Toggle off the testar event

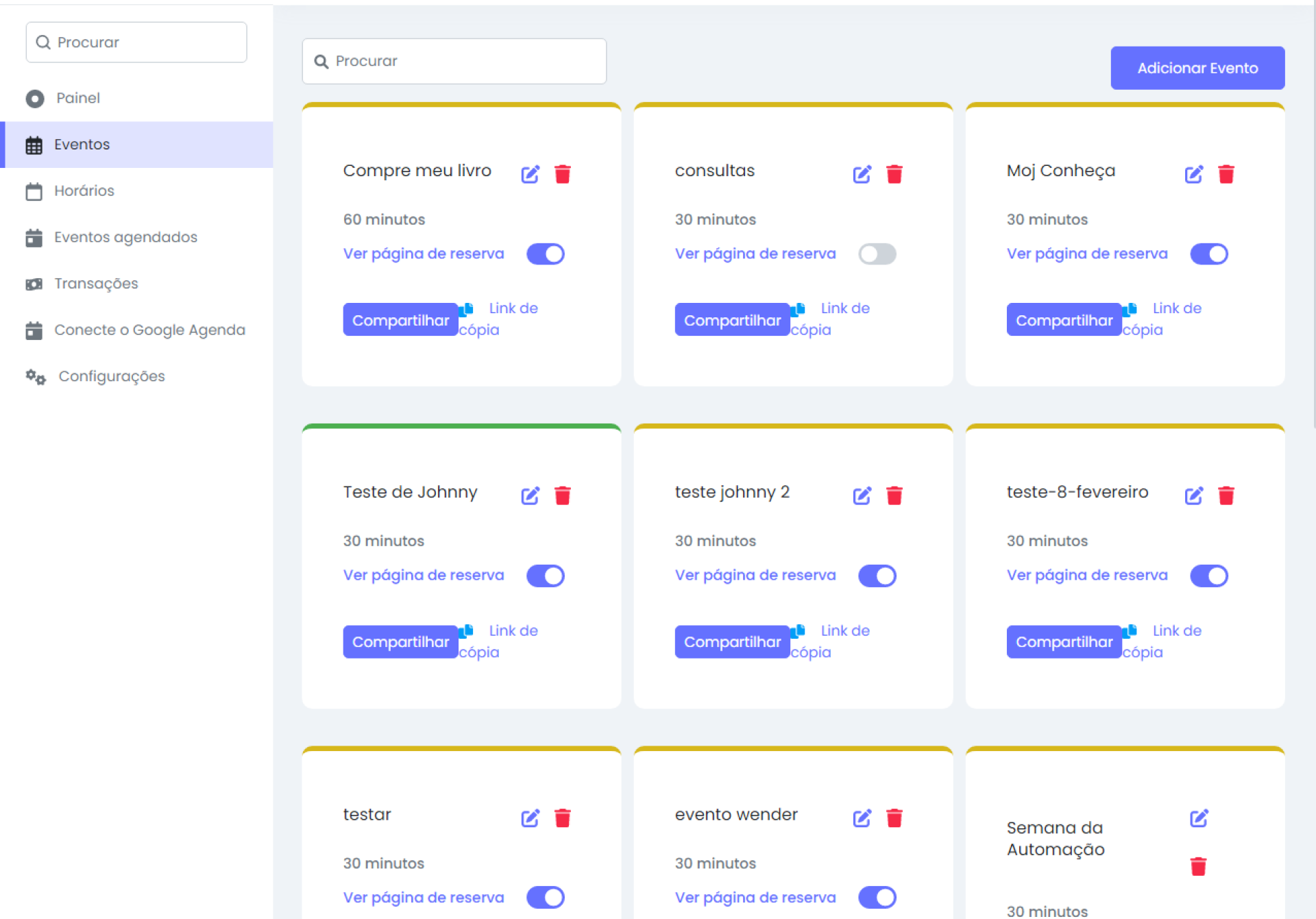click(545, 897)
